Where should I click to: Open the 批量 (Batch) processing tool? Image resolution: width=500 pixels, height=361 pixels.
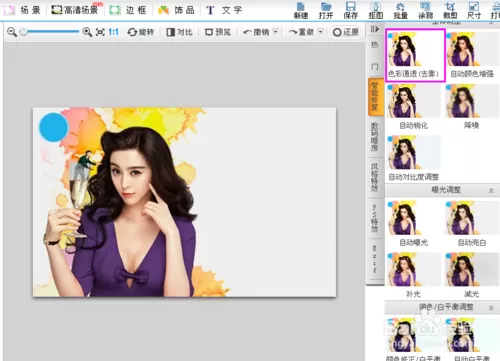tap(400, 10)
